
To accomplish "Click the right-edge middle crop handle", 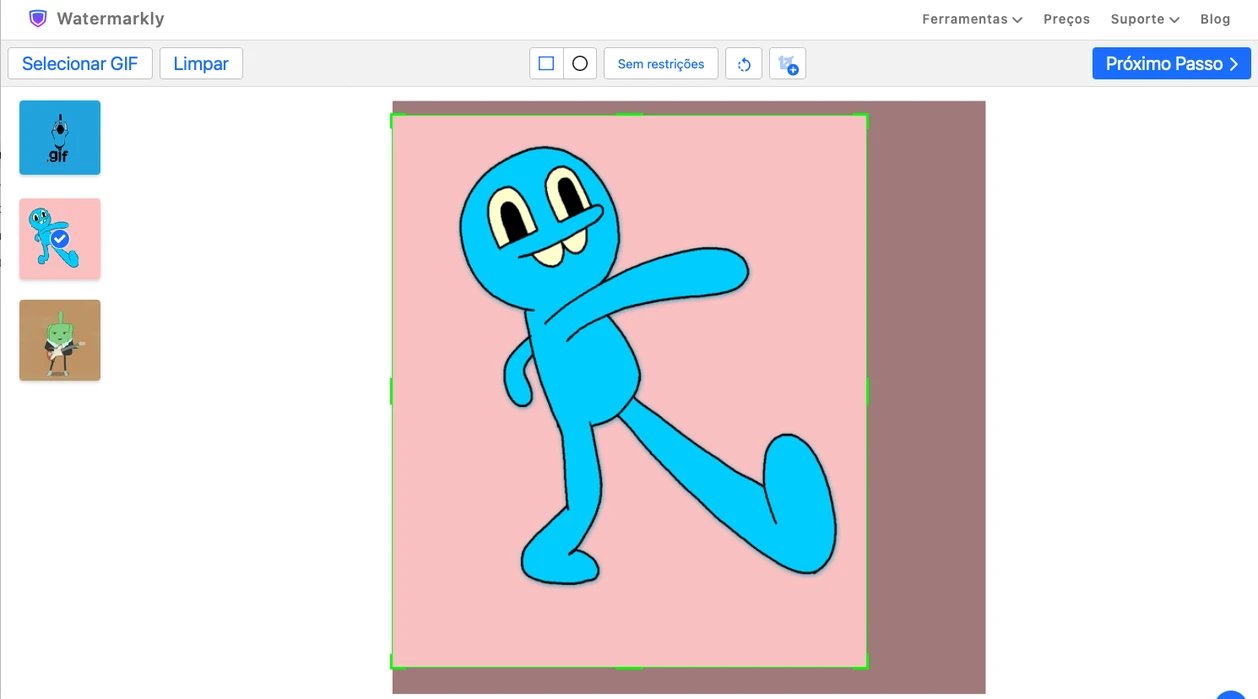I will click(x=866, y=391).
